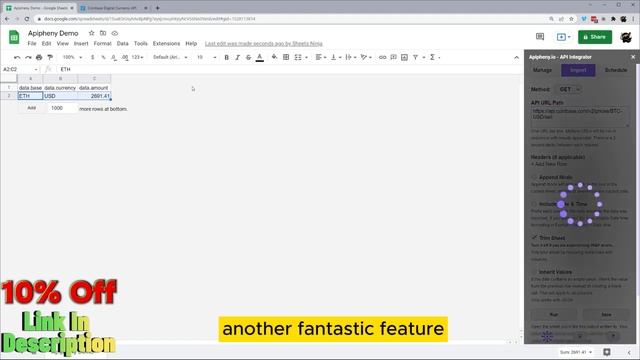Image resolution: width=640 pixels, height=360 pixels.
Task: Open the Edit menu
Action: point(47,43)
